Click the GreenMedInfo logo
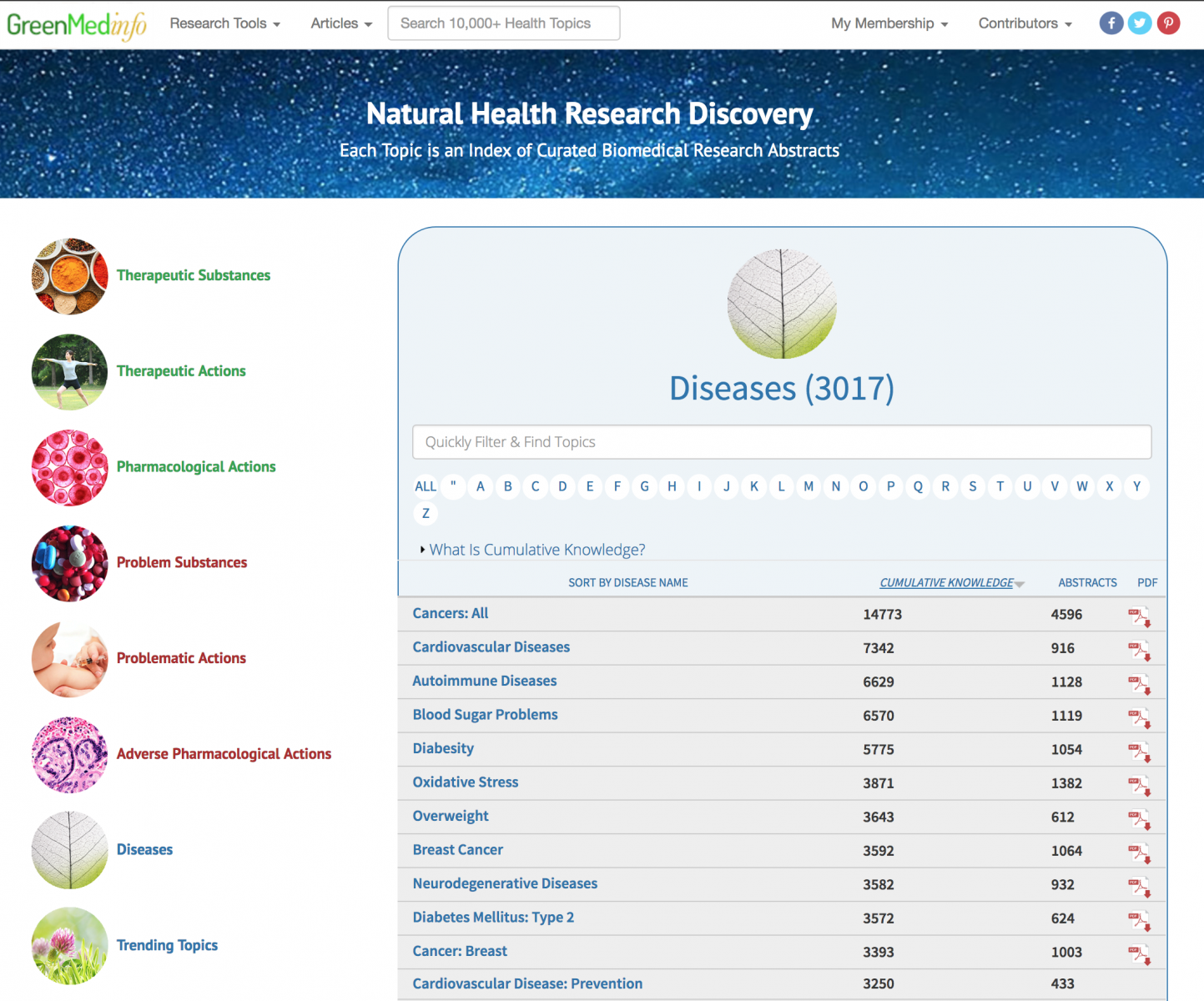Viewport: 1204px width, 1001px height. coord(77,25)
